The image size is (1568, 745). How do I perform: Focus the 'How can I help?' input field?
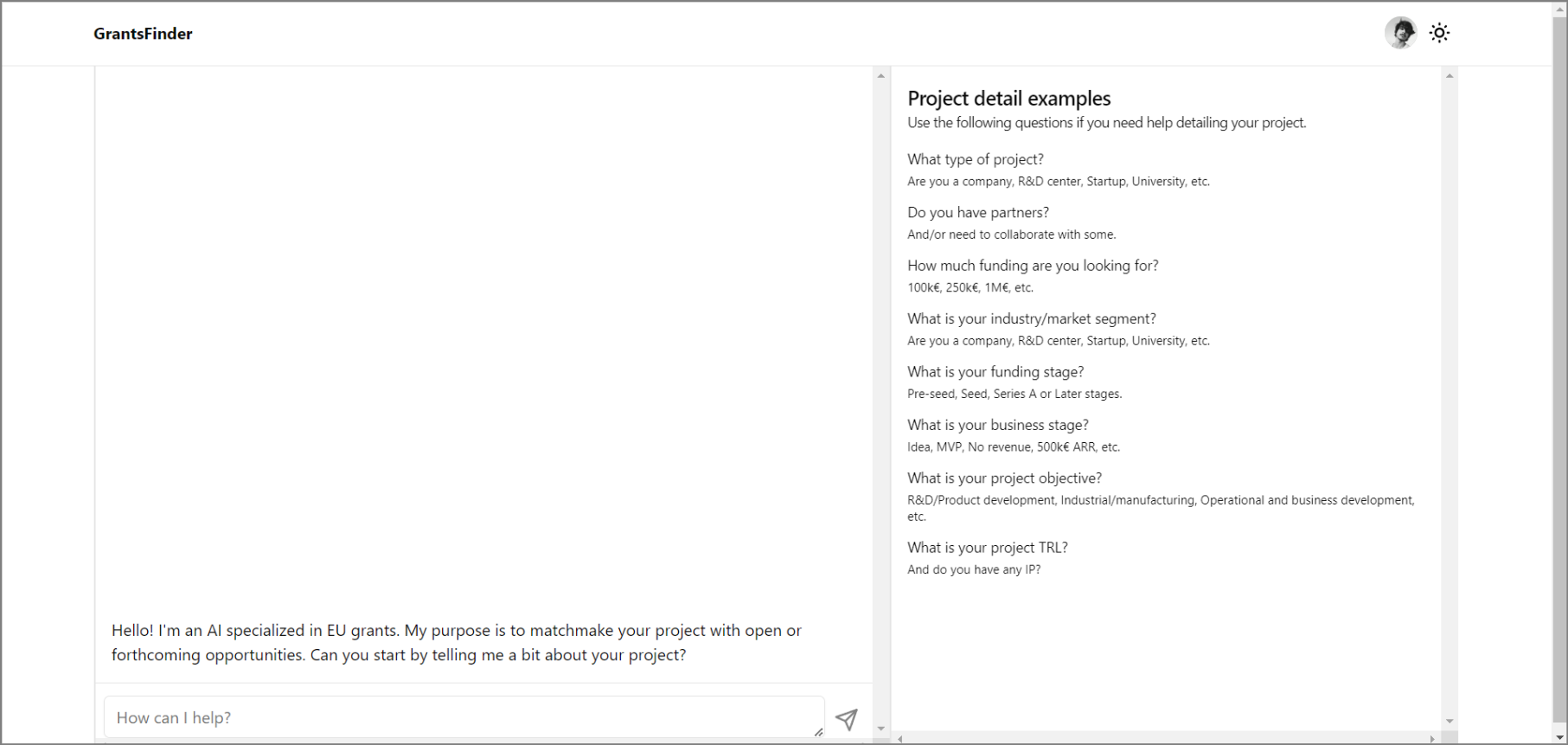(x=464, y=717)
